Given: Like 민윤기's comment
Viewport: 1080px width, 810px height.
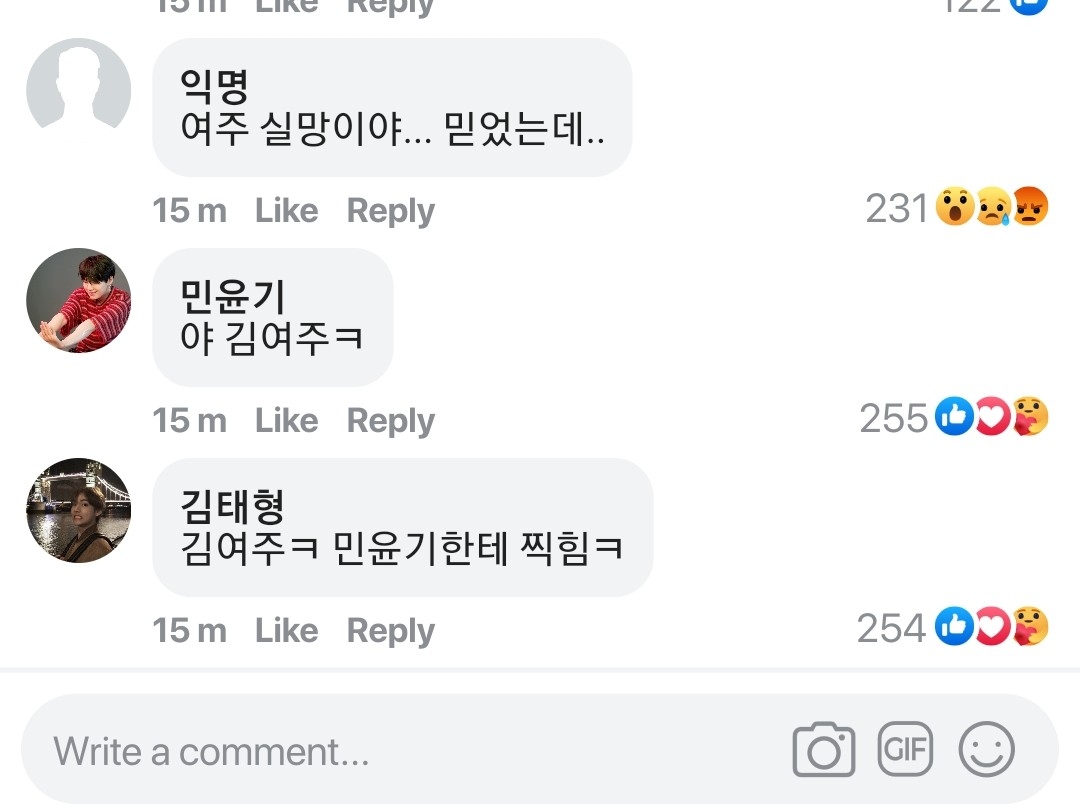Looking at the screenshot, I should tap(286, 421).
